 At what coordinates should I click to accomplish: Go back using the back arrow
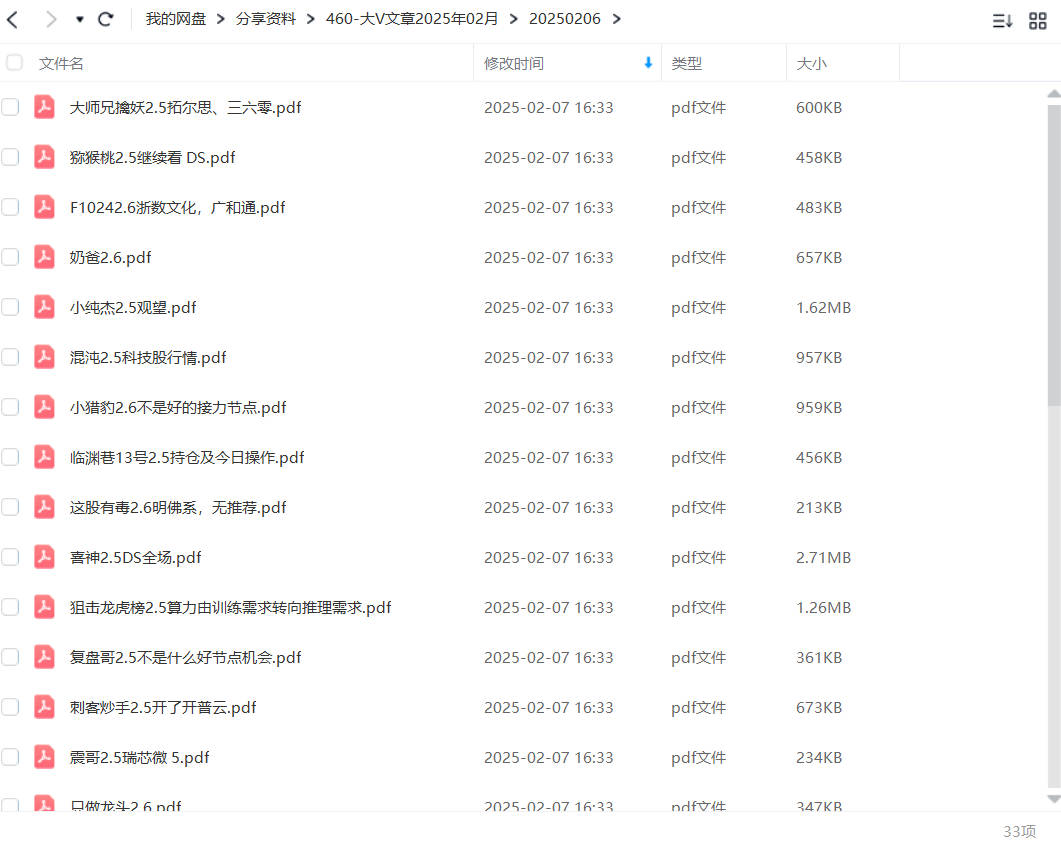point(13,19)
